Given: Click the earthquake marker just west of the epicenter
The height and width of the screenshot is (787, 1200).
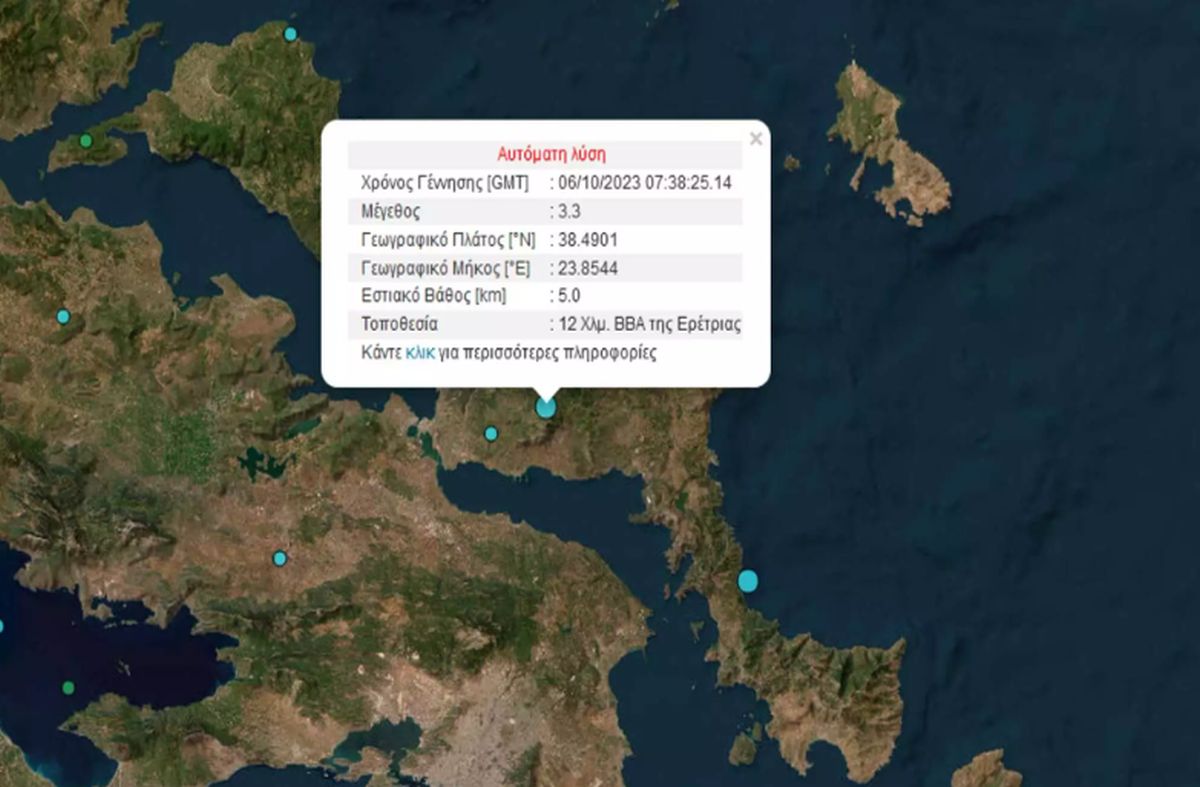Looking at the screenshot, I should 490,434.
